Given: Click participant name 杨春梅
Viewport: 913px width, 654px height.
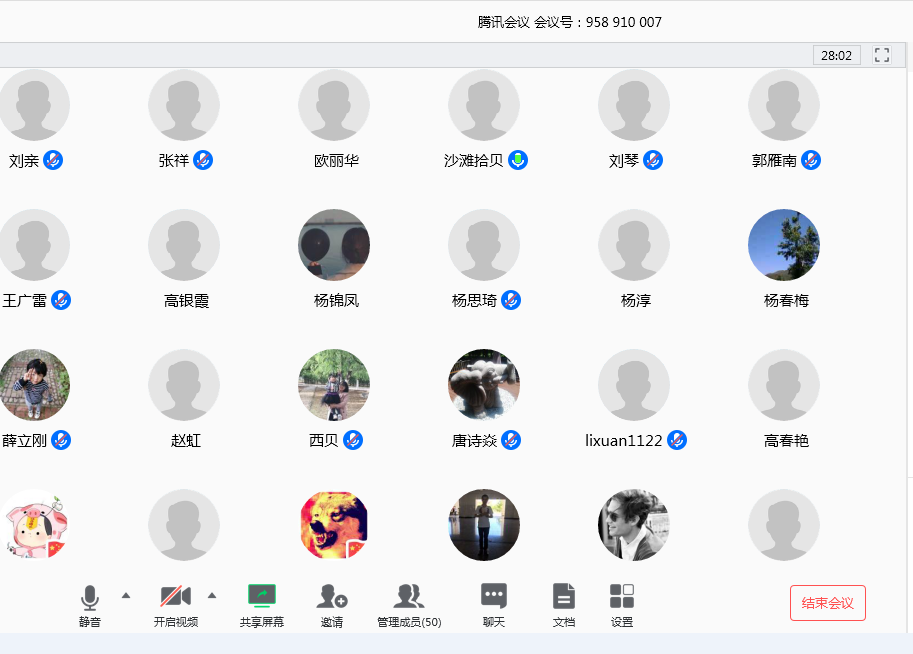Looking at the screenshot, I should [x=786, y=301].
